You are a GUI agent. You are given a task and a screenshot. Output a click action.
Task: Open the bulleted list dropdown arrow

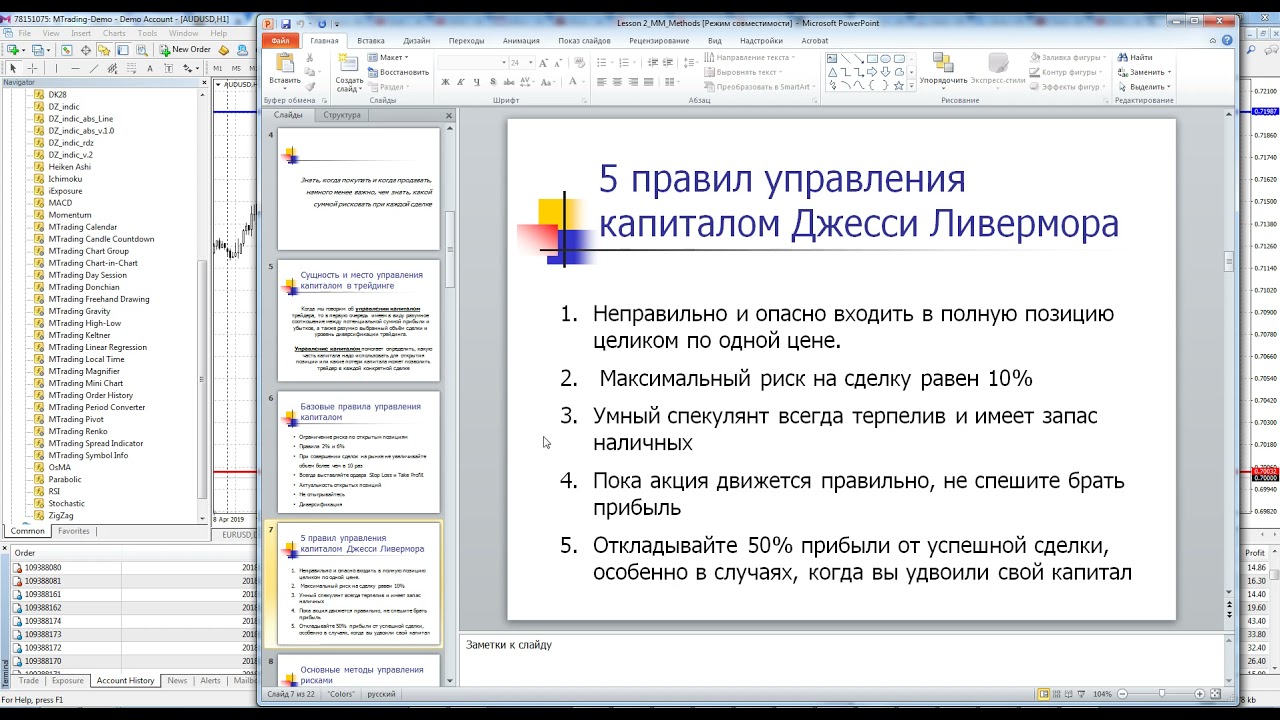tap(612, 62)
